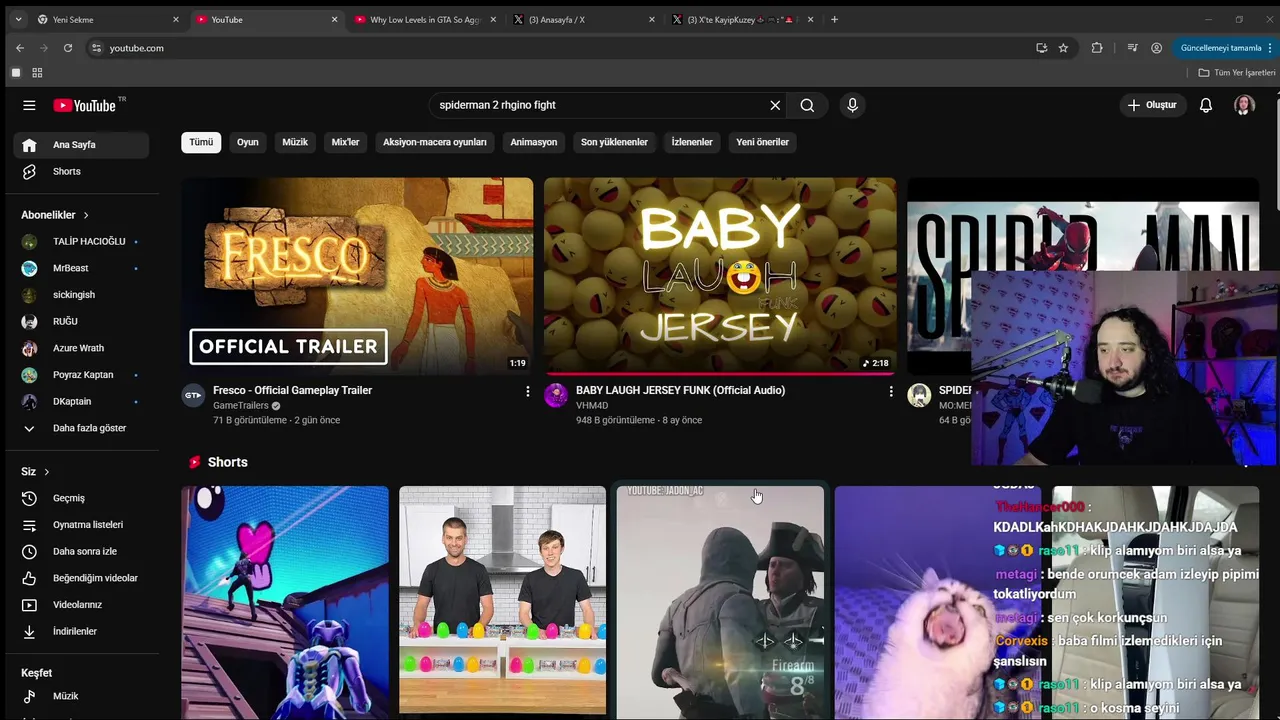Open more options for Fresco video

[x=528, y=392]
